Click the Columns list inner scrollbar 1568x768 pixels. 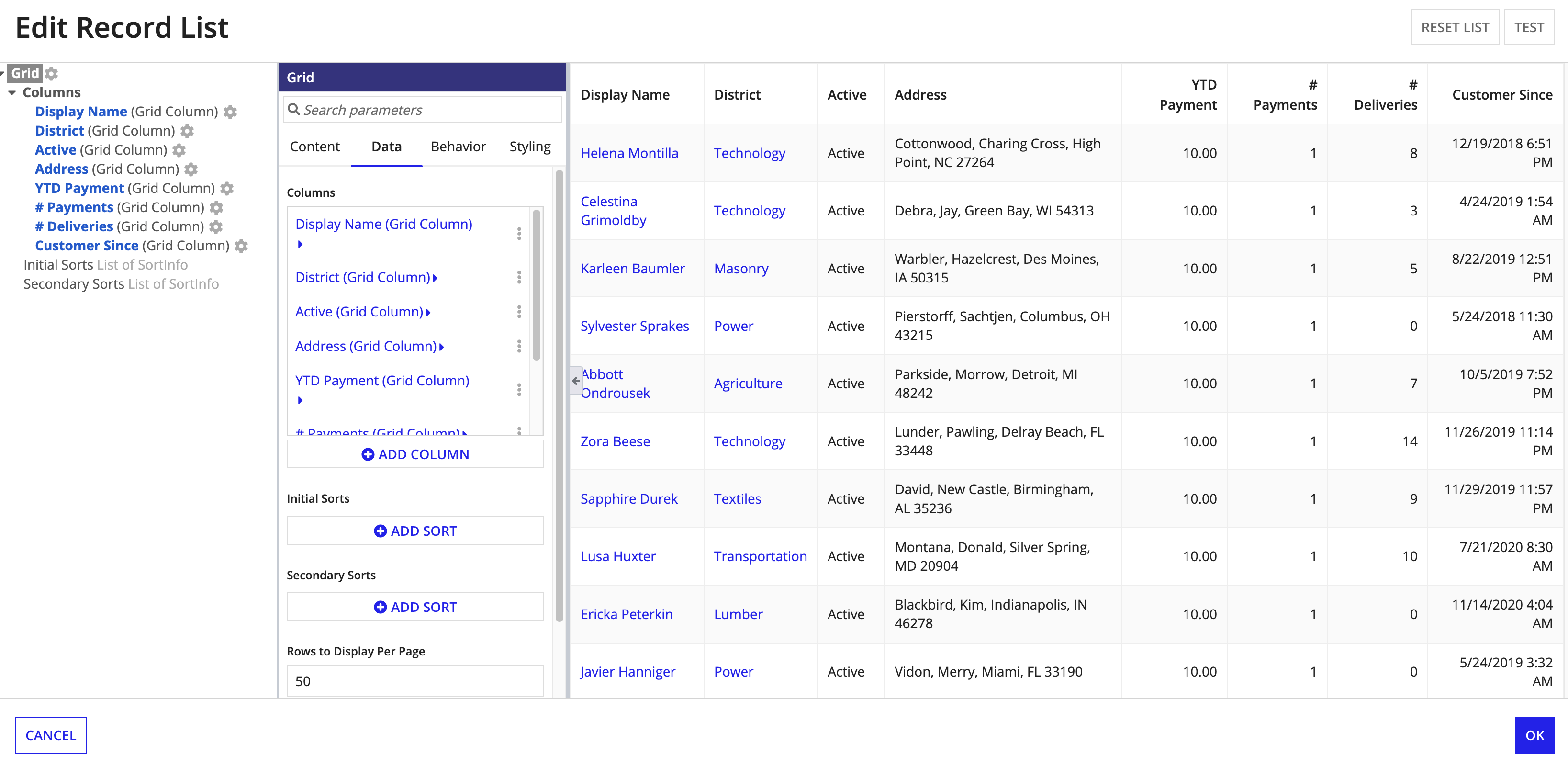536,284
